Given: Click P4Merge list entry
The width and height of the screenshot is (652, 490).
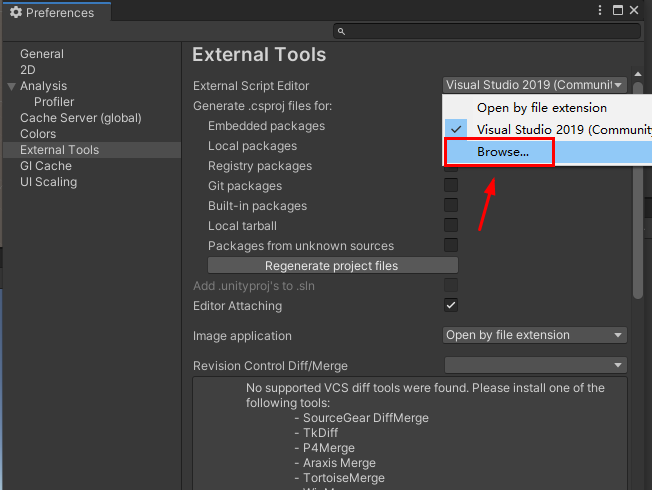Looking at the screenshot, I should pos(328,448).
